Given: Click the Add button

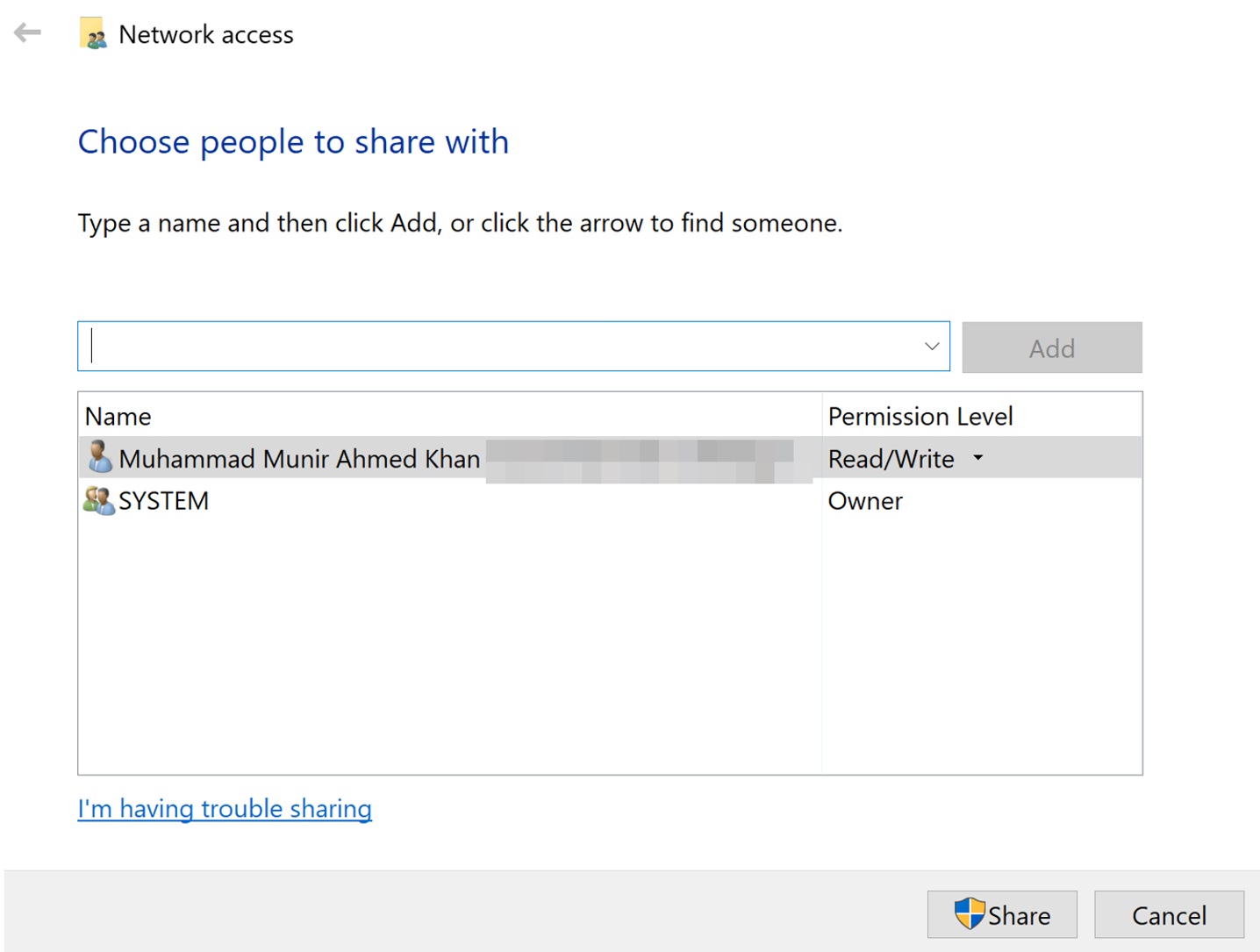Looking at the screenshot, I should [x=1052, y=347].
